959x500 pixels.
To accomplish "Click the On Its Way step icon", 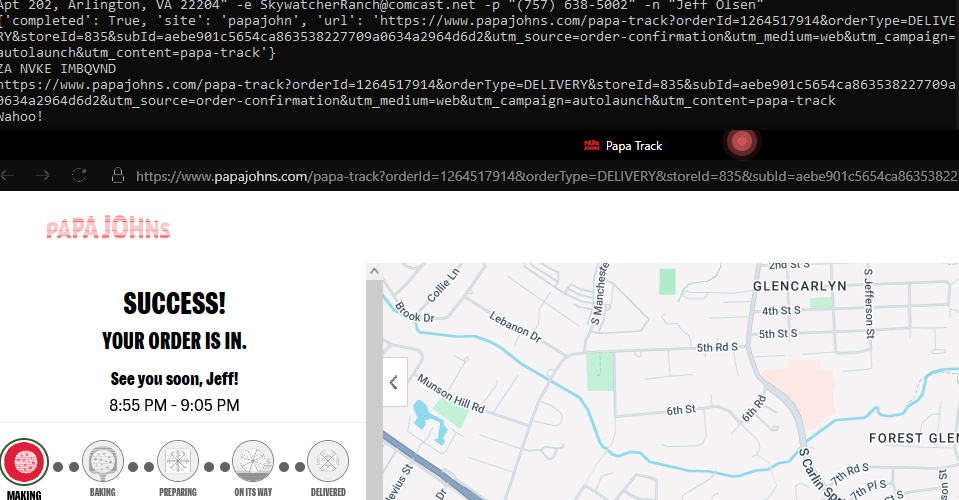I will [x=253, y=462].
